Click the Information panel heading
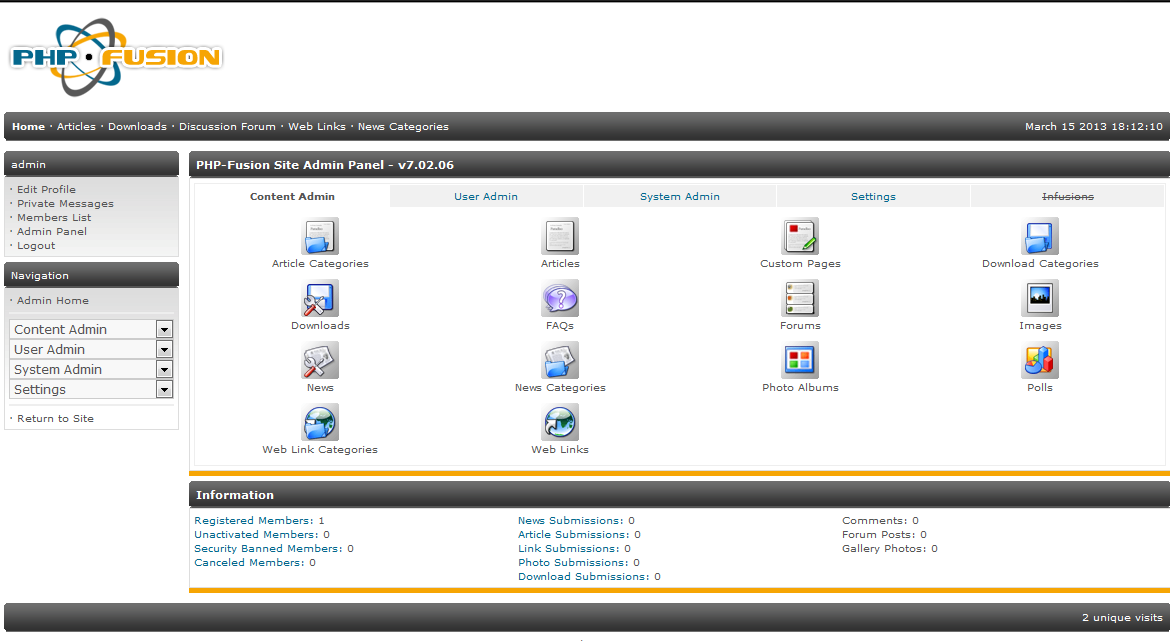 tap(235, 495)
